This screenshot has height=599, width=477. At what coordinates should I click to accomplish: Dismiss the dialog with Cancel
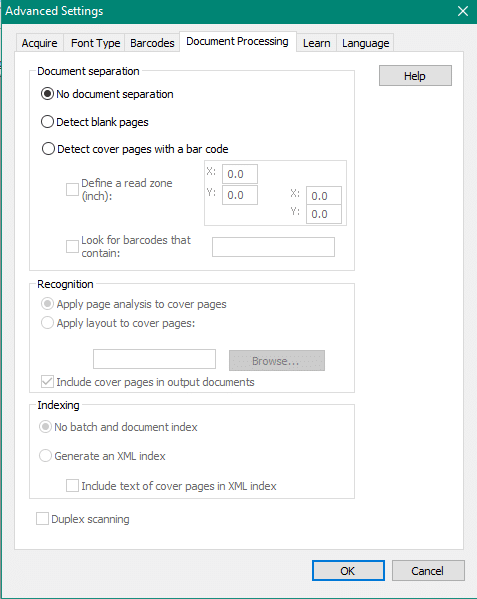click(x=428, y=571)
